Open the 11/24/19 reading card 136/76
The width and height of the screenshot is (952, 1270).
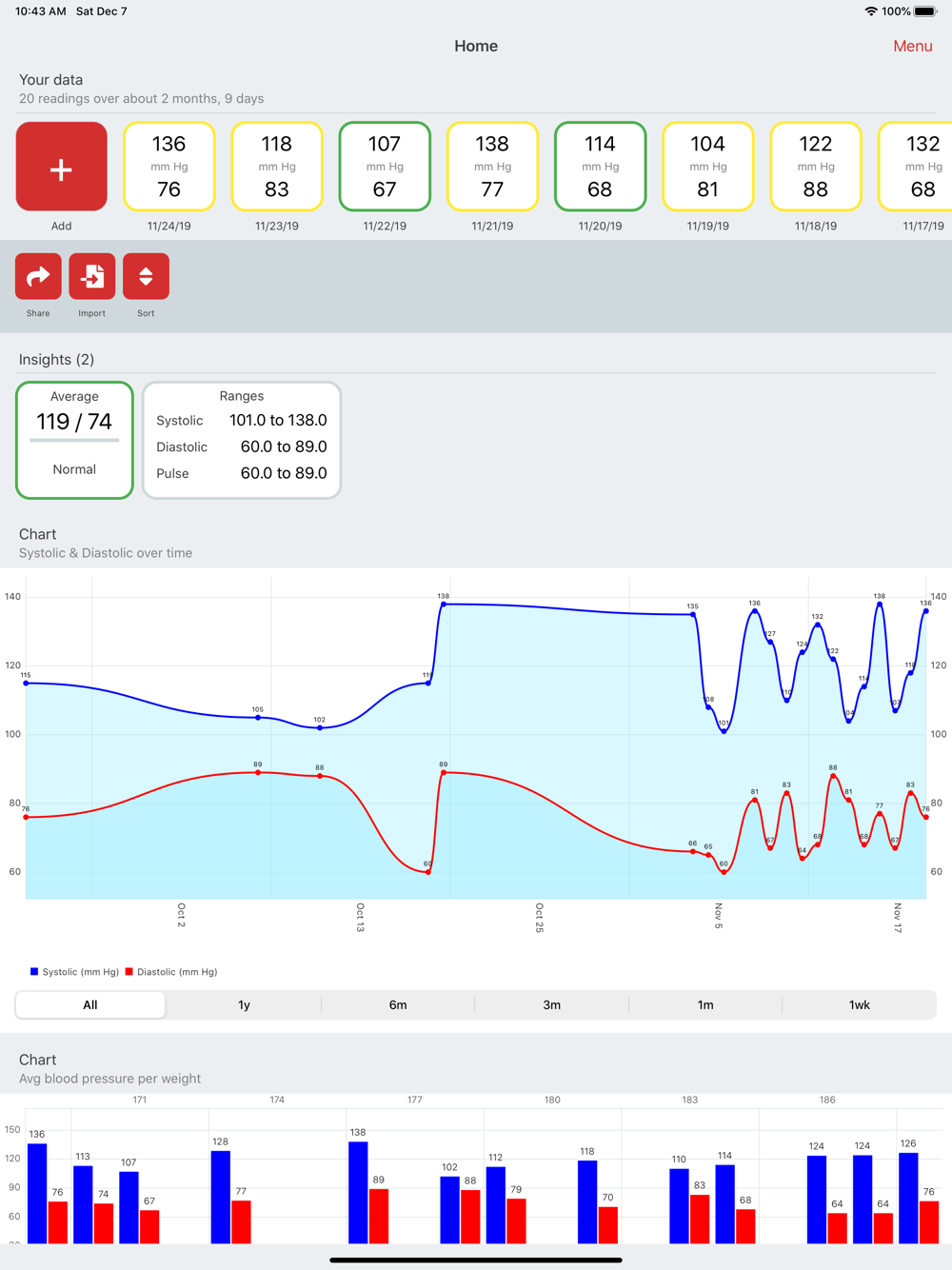pos(169,167)
